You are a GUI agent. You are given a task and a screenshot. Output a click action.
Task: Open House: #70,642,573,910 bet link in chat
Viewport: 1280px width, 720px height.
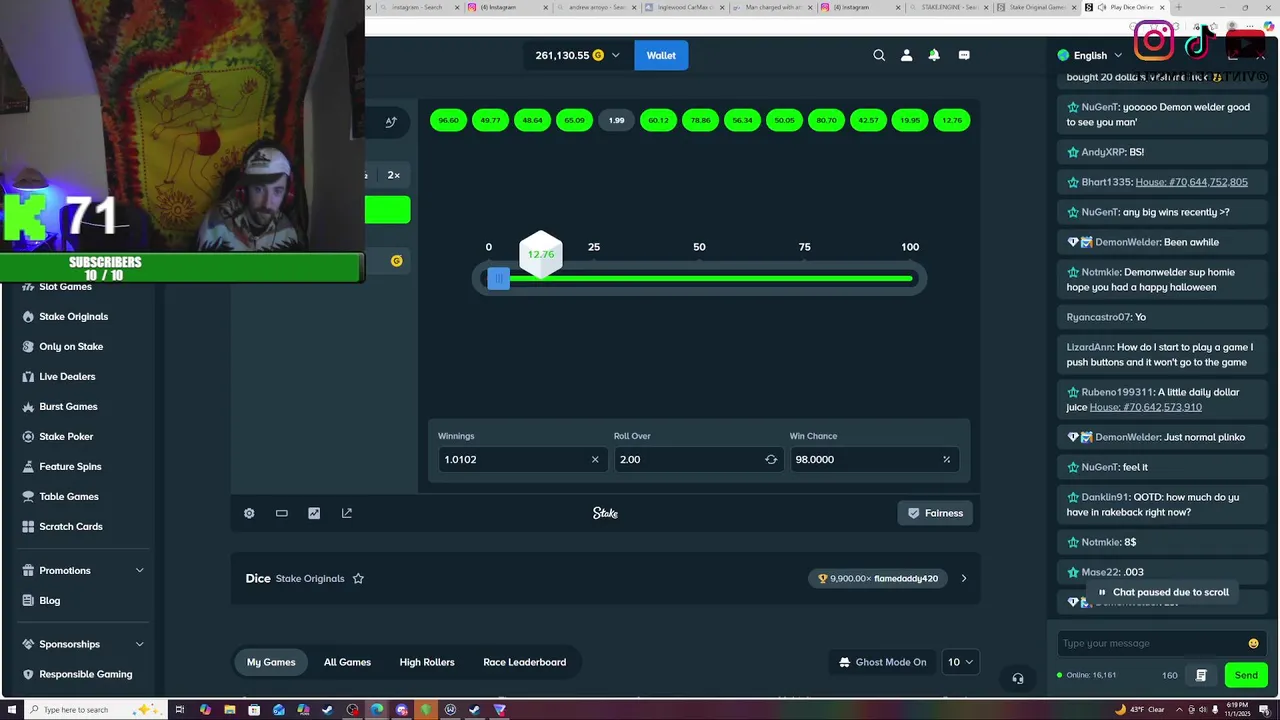(x=1145, y=407)
